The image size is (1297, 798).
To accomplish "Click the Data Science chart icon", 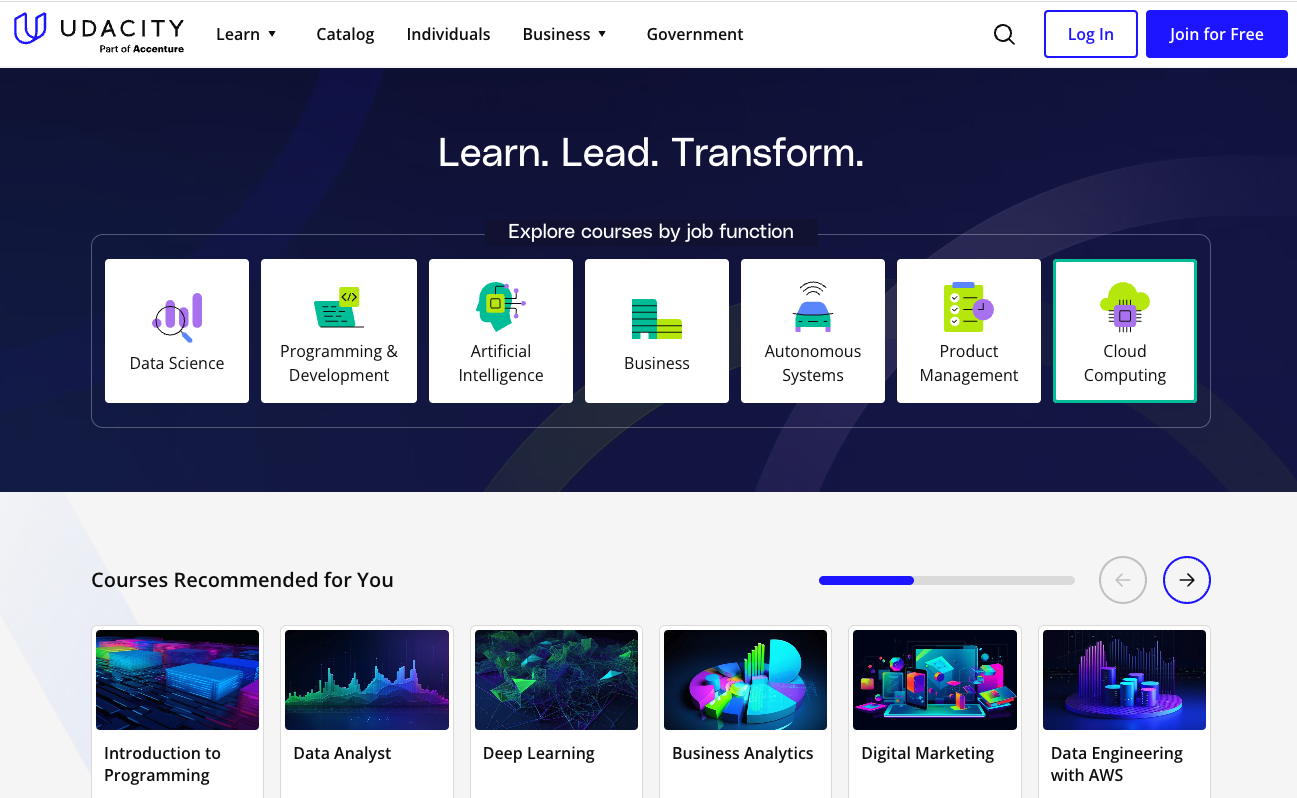I will (177, 317).
